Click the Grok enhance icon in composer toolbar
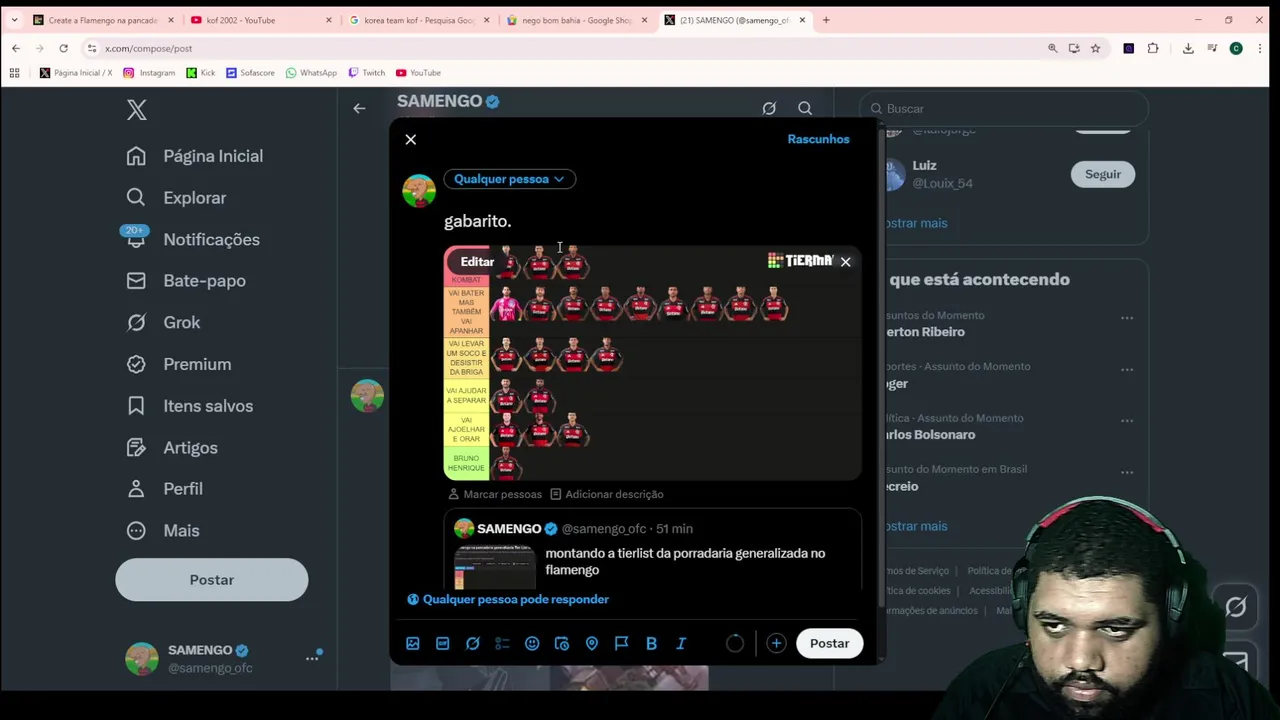The image size is (1280, 720). (x=472, y=643)
